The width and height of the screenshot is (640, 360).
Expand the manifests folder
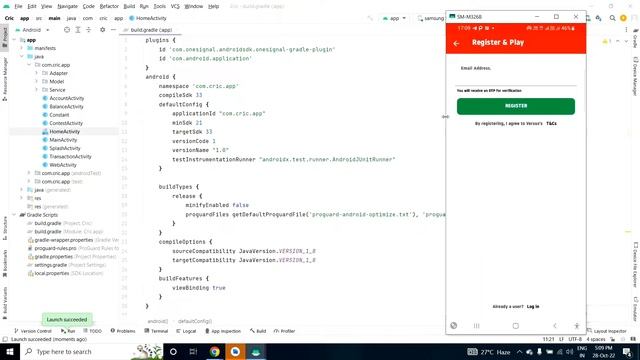[x=22, y=48]
